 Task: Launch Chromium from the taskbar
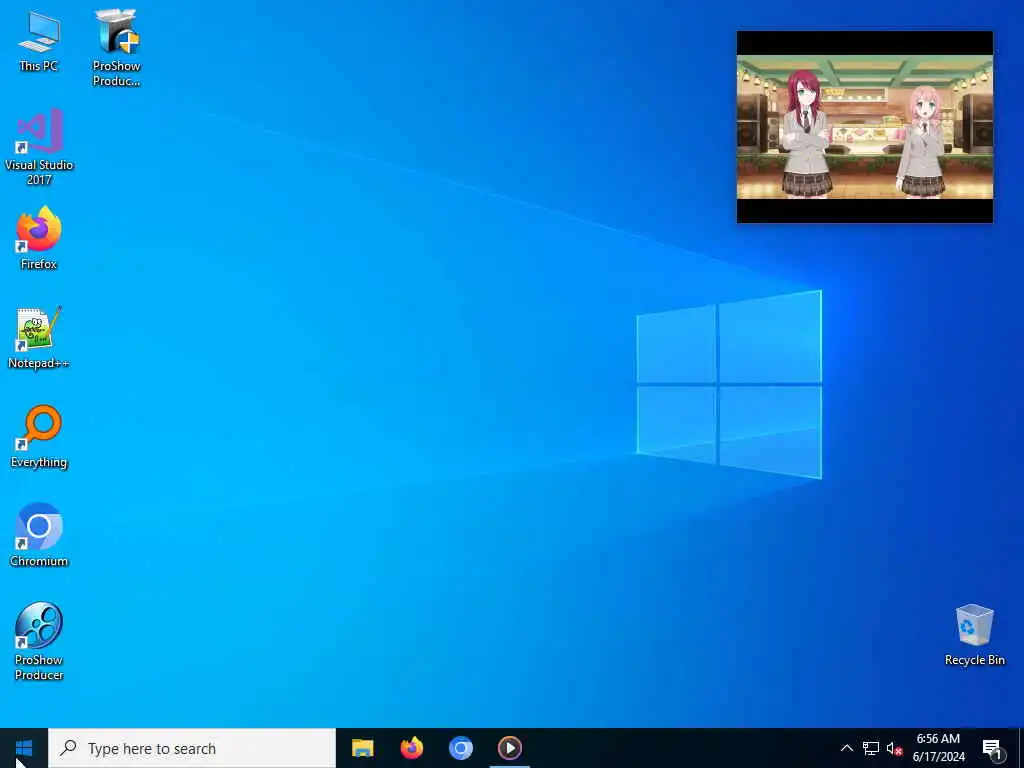click(460, 748)
